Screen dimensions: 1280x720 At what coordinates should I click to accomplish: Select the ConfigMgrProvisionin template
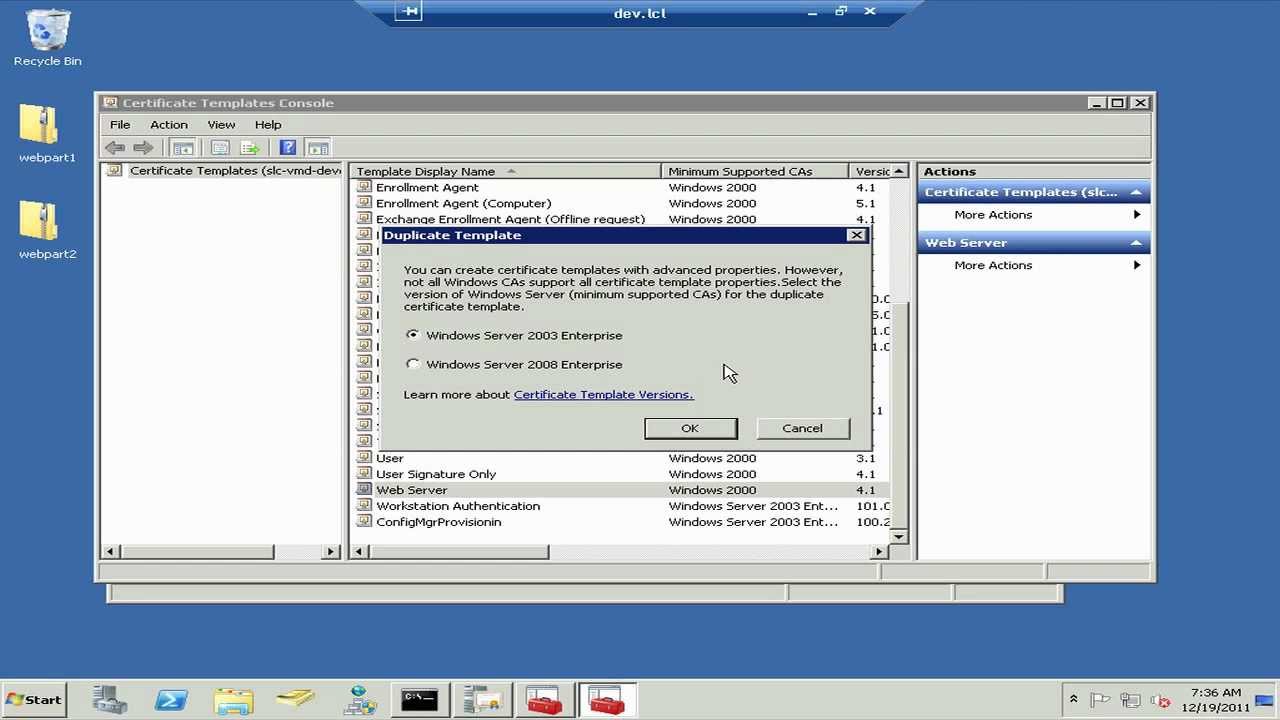(439, 522)
